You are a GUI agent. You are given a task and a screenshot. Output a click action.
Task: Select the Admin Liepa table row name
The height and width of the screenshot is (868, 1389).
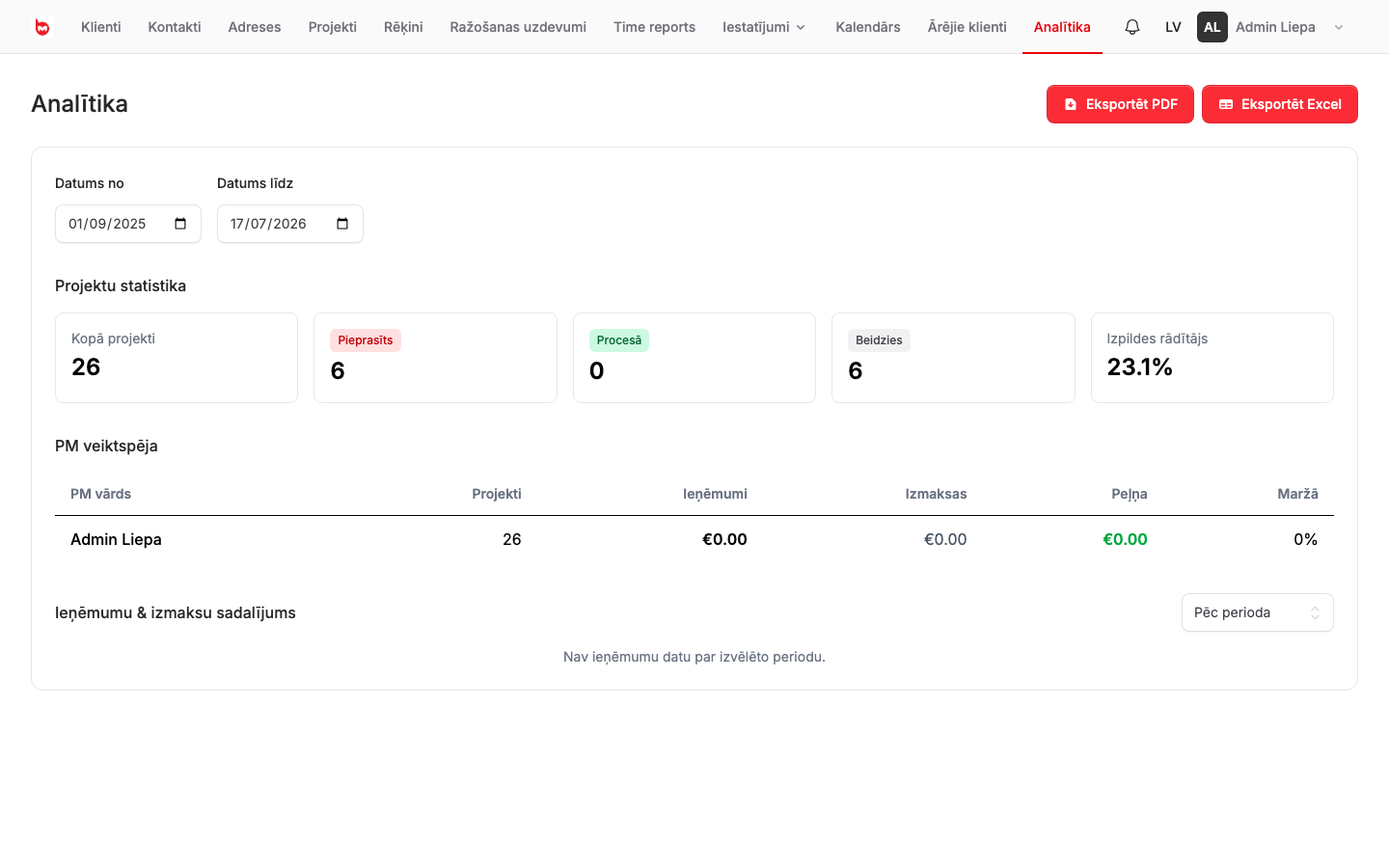click(116, 539)
